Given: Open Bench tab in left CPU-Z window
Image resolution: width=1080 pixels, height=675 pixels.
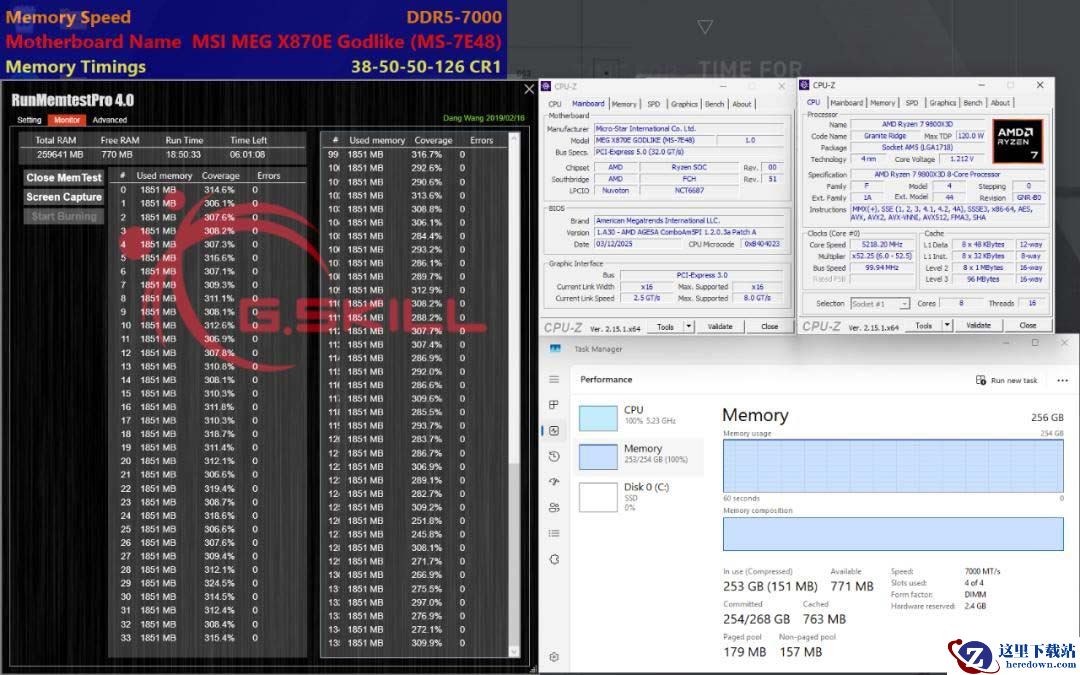Looking at the screenshot, I should click(x=714, y=104).
